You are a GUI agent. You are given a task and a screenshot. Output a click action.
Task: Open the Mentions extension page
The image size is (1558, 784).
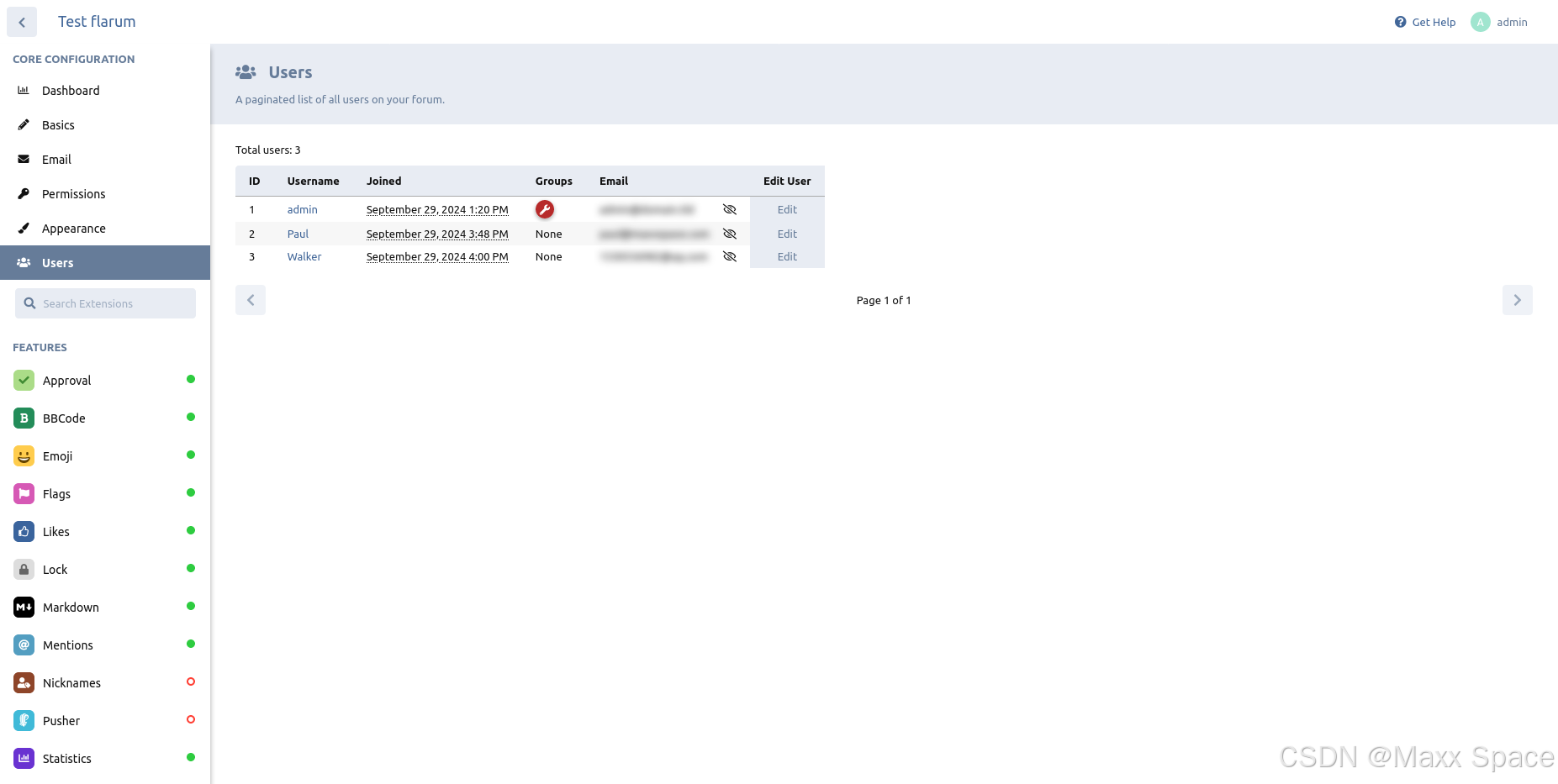click(105, 645)
